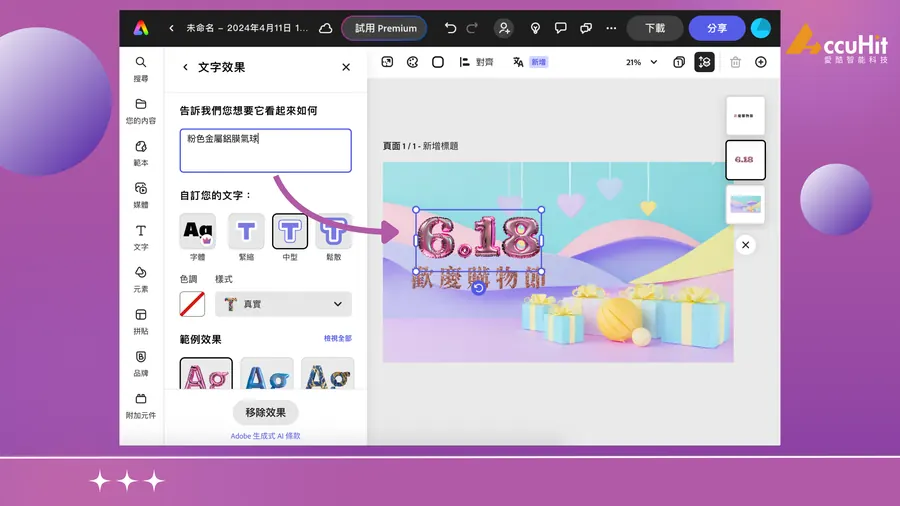Open the lightbulb tips icon
The height and width of the screenshot is (506, 900).
point(535,28)
